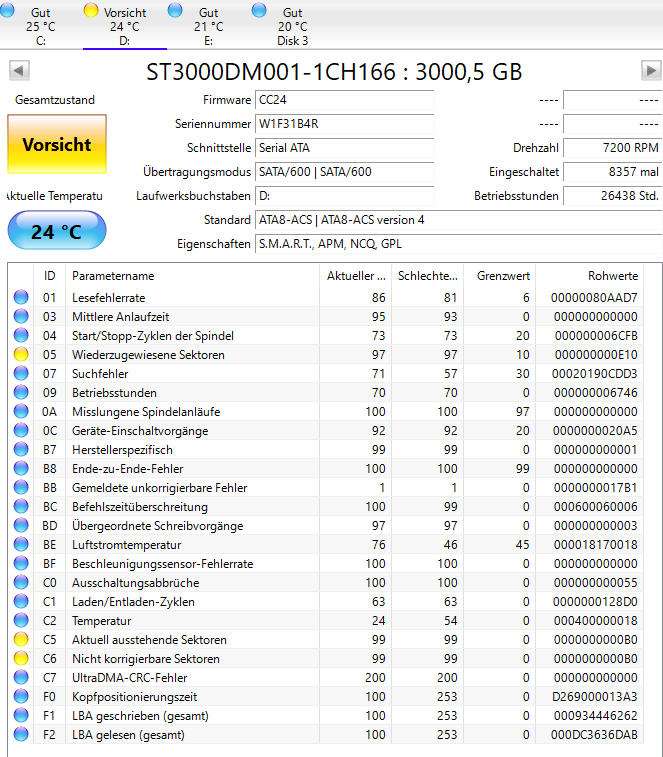The image size is (663, 757).
Task: Select the Lesefehlerrate parameter name
Action: [109, 298]
